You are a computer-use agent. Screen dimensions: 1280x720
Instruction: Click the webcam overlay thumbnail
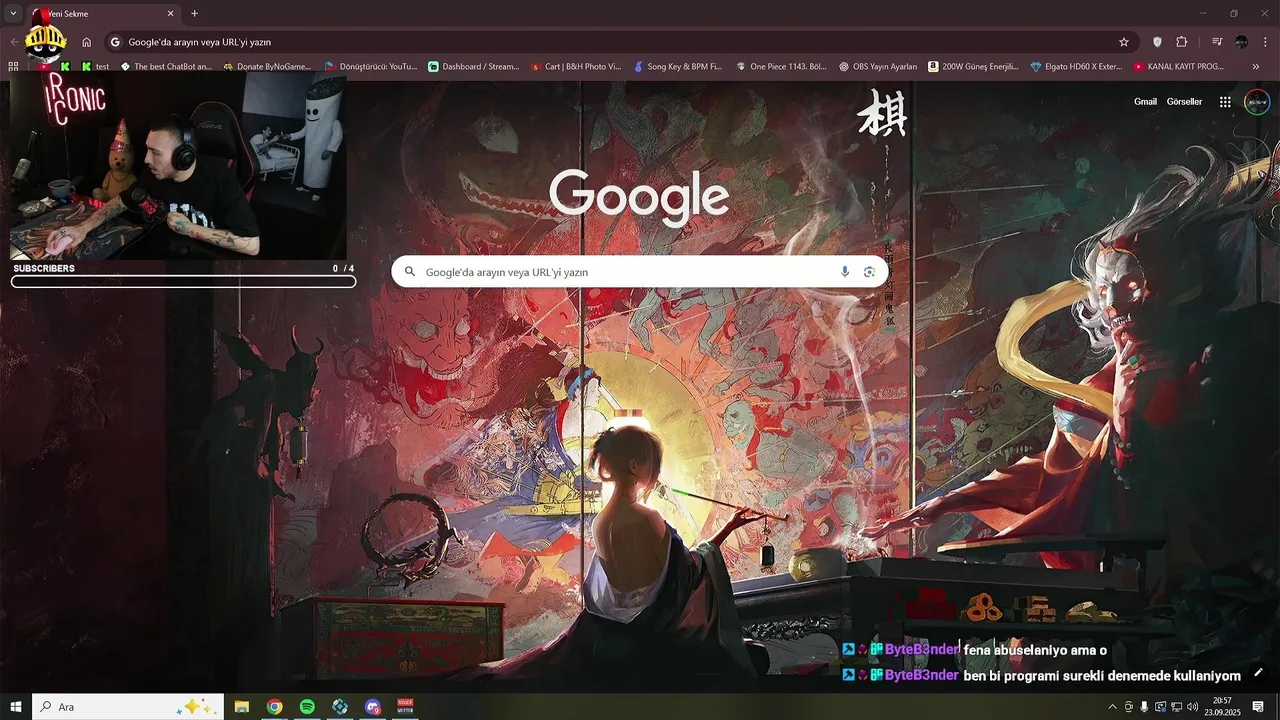coord(178,166)
